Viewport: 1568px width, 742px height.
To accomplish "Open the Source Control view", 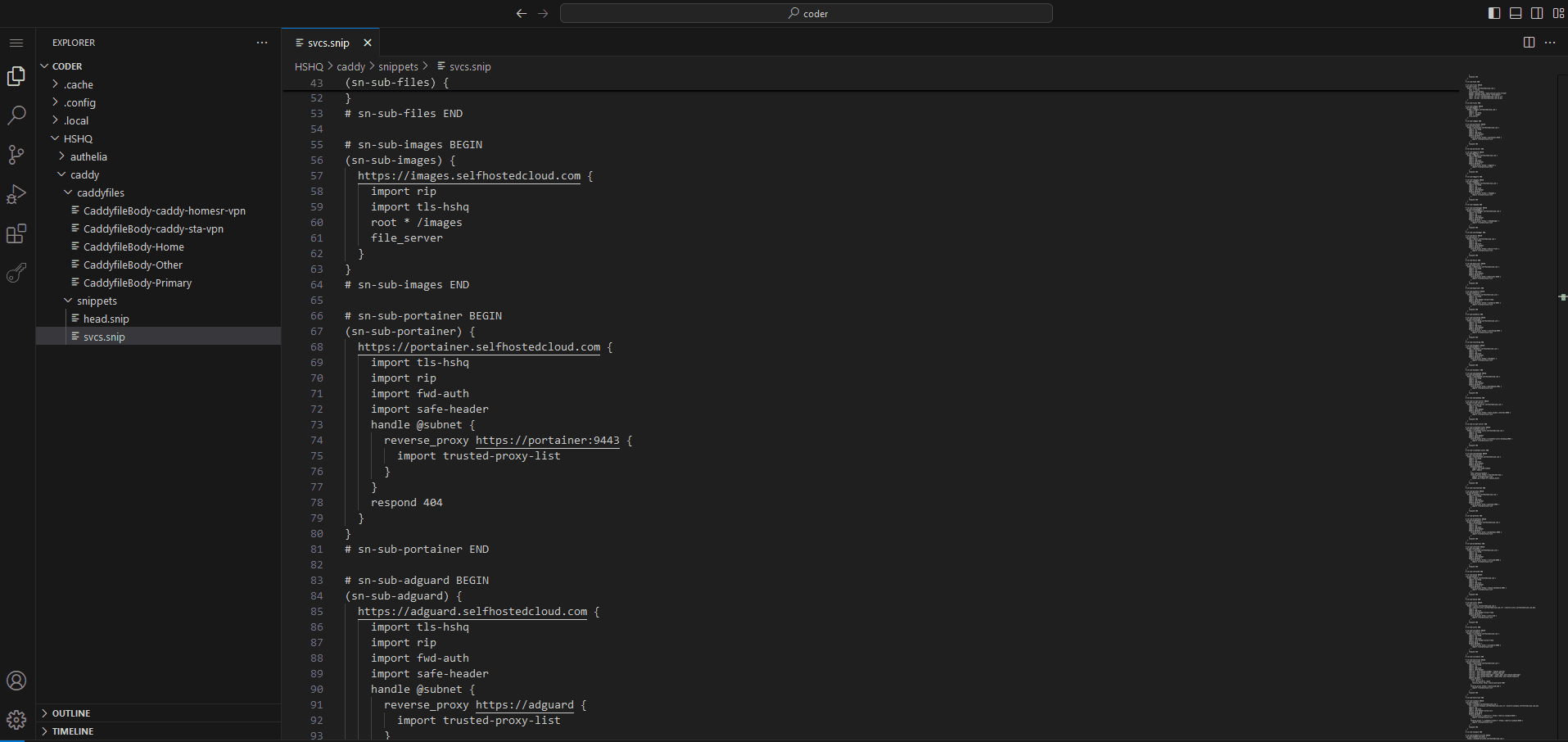I will tap(16, 155).
